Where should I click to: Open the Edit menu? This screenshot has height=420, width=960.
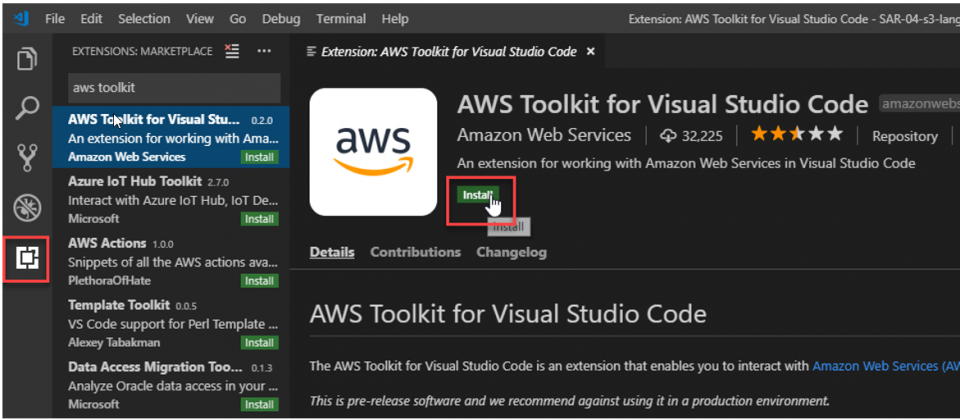point(91,19)
